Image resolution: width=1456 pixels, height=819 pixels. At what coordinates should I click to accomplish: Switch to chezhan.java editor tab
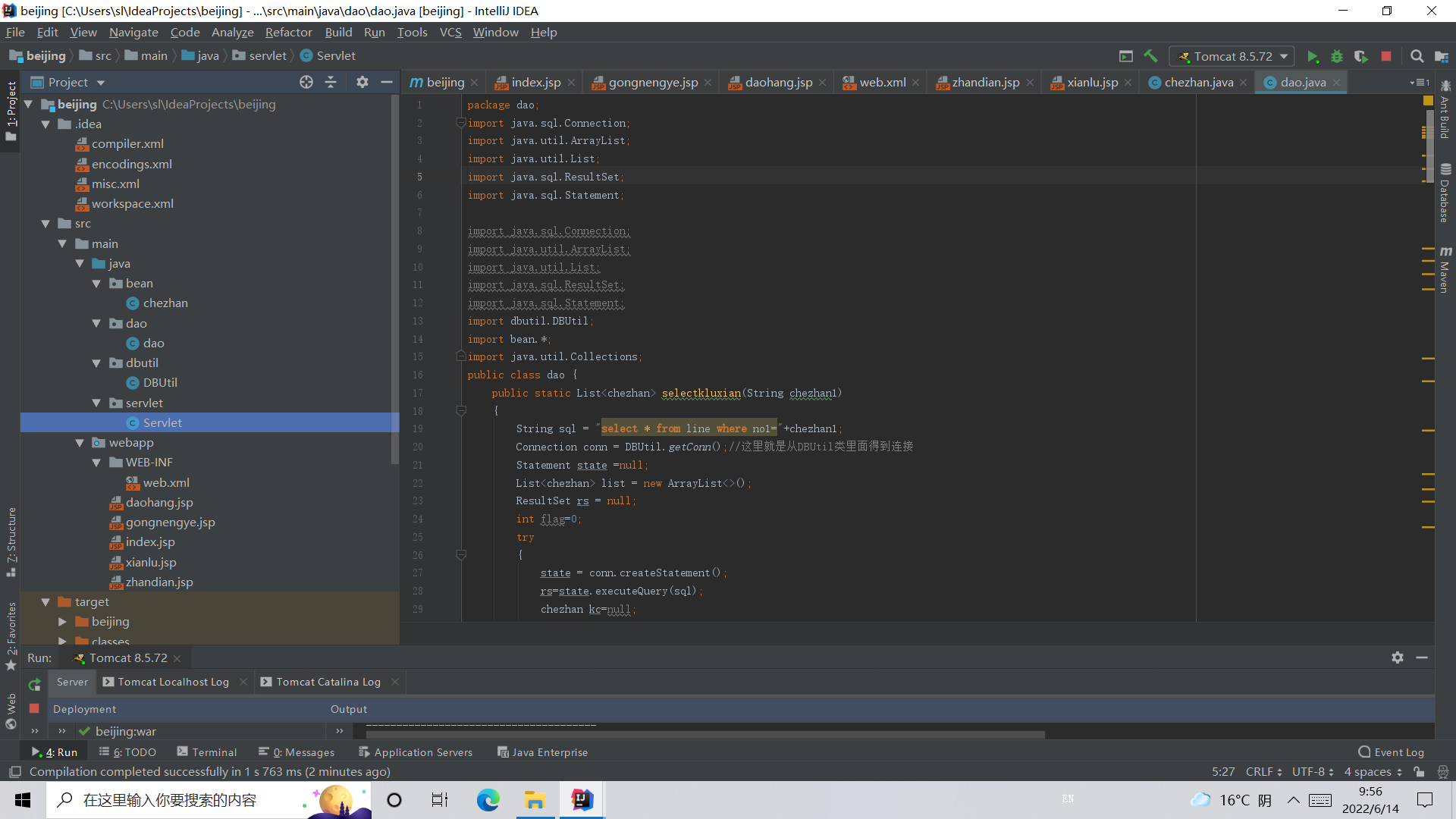(x=1197, y=83)
